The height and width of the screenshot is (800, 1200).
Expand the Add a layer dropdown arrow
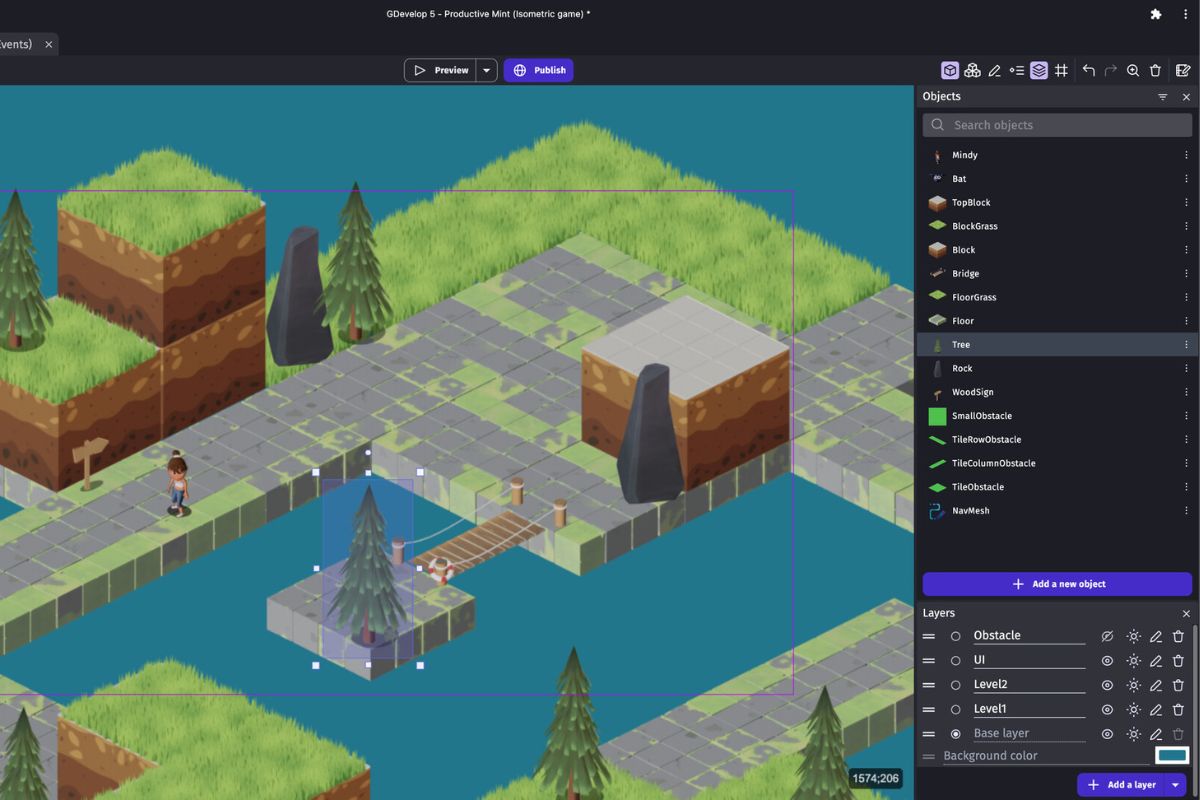pyautogui.click(x=1175, y=785)
